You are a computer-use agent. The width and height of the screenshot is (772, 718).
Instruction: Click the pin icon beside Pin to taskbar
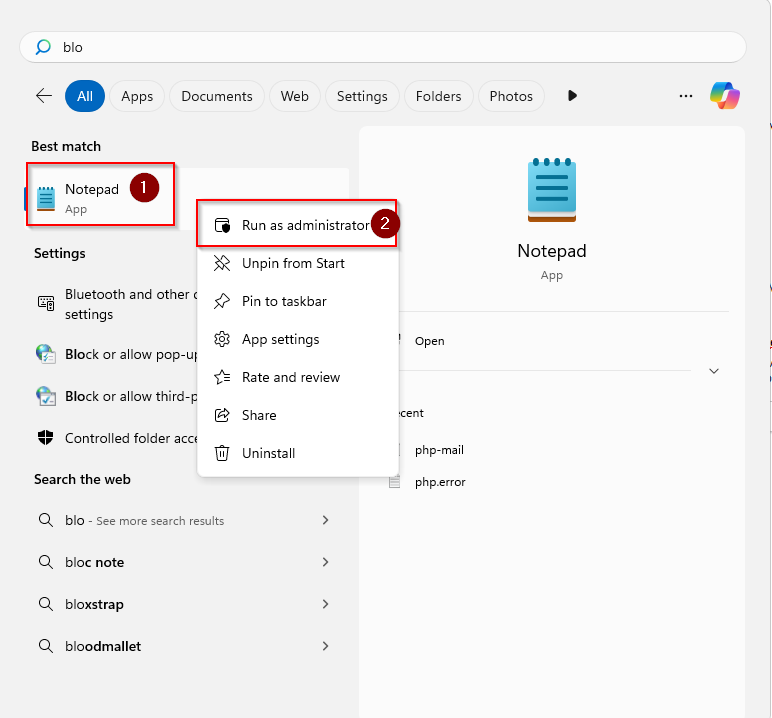pos(222,301)
